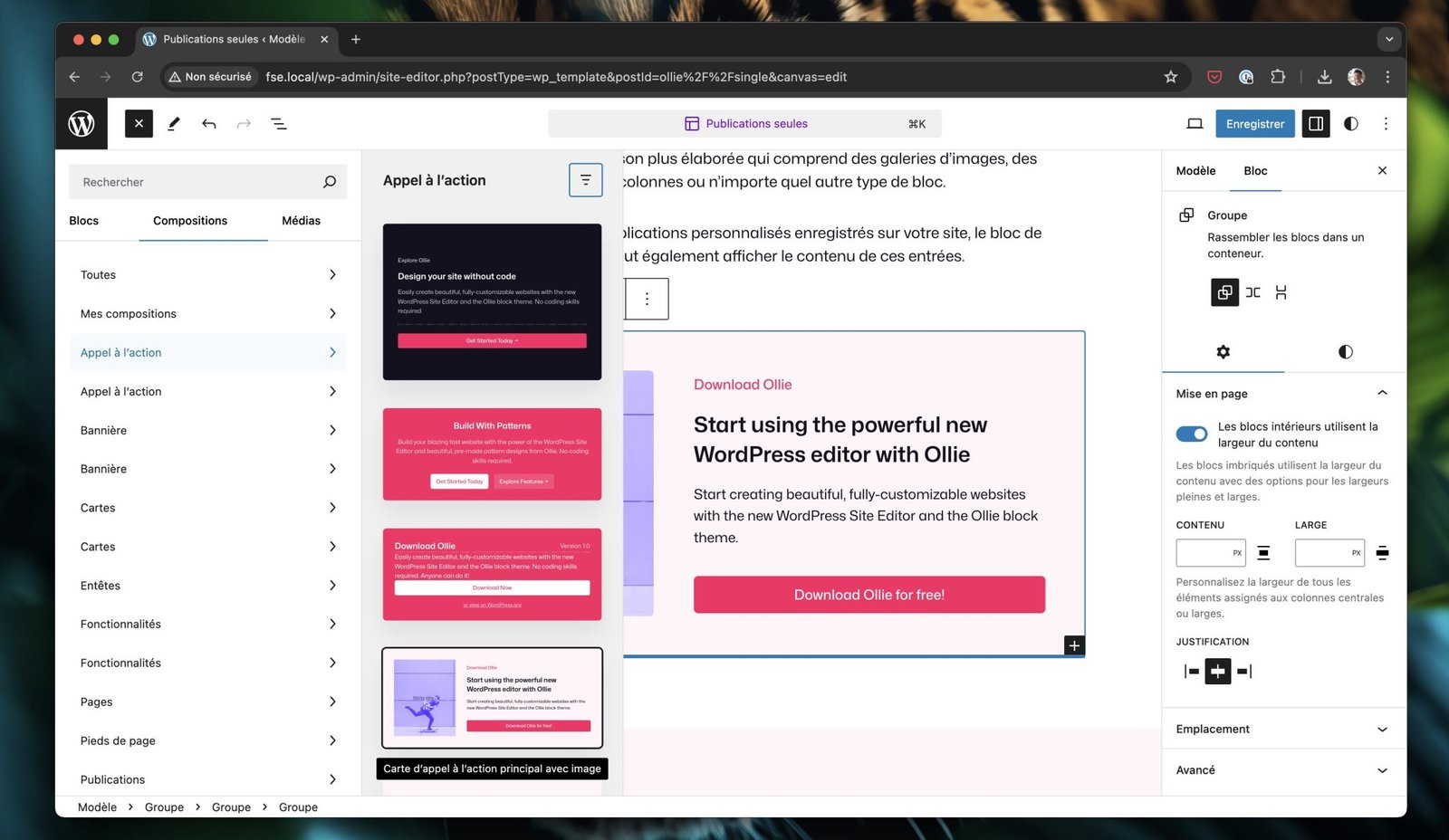Screen dimensions: 1449x840
Task: Switch to the settings gear panel
Action: point(1223,352)
